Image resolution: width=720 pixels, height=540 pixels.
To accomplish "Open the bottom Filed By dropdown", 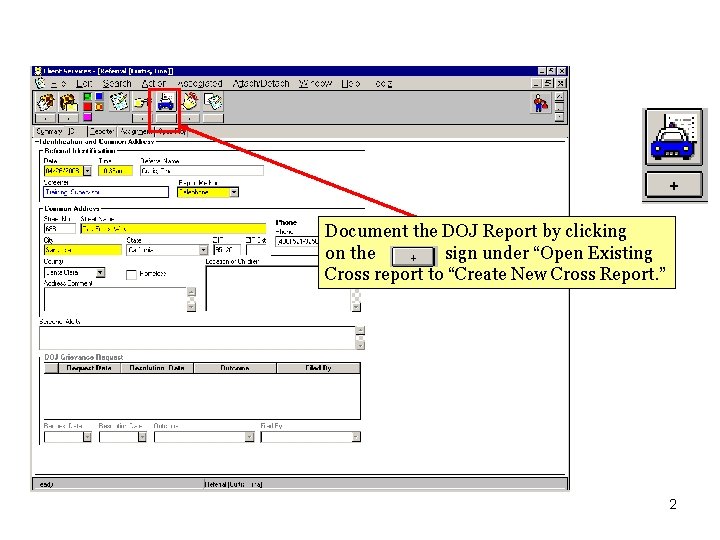I will click(356, 437).
